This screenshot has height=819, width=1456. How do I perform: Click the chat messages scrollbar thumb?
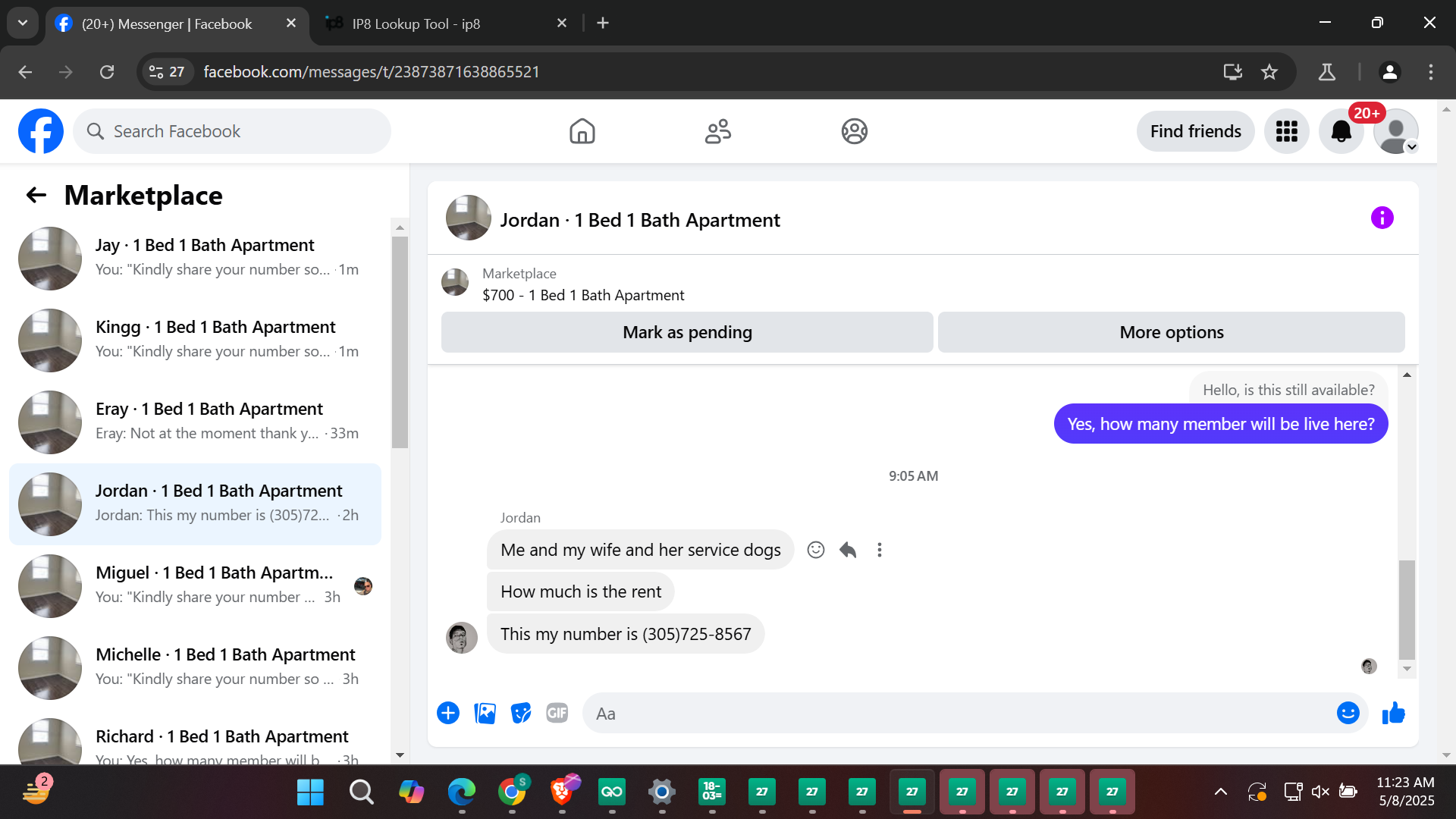point(1407,610)
